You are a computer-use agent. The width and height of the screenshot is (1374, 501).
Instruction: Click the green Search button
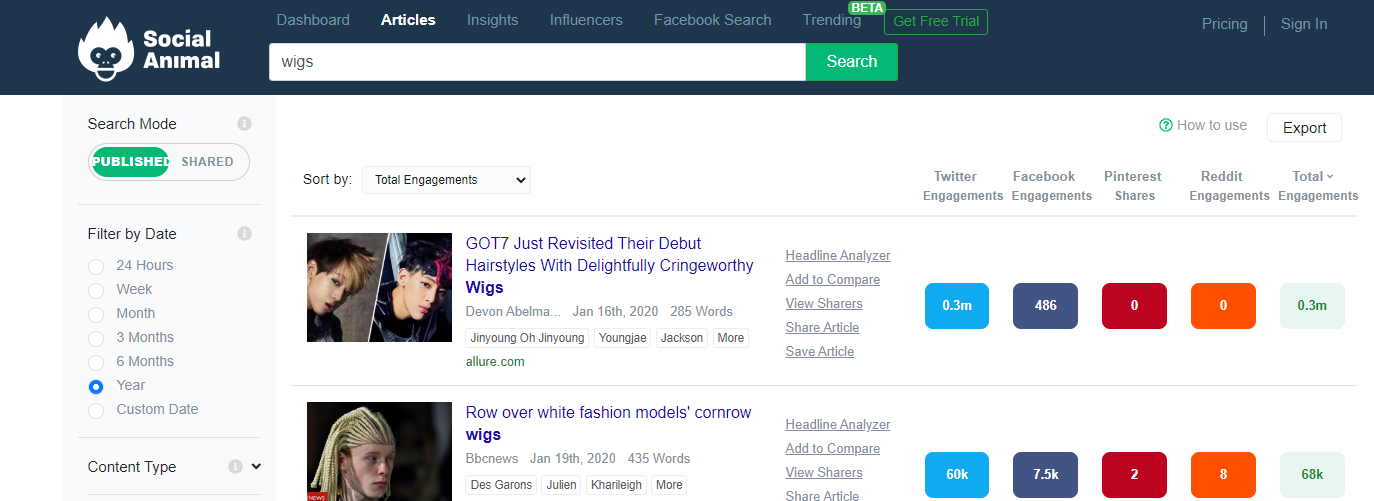852,62
